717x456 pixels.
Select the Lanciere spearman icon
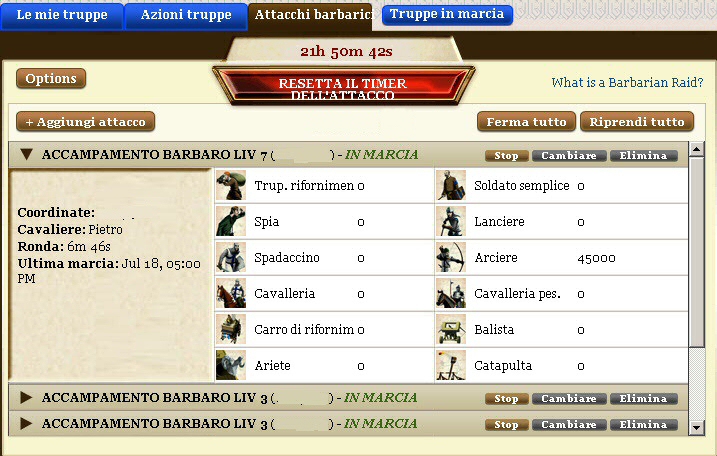pyautogui.click(x=451, y=221)
